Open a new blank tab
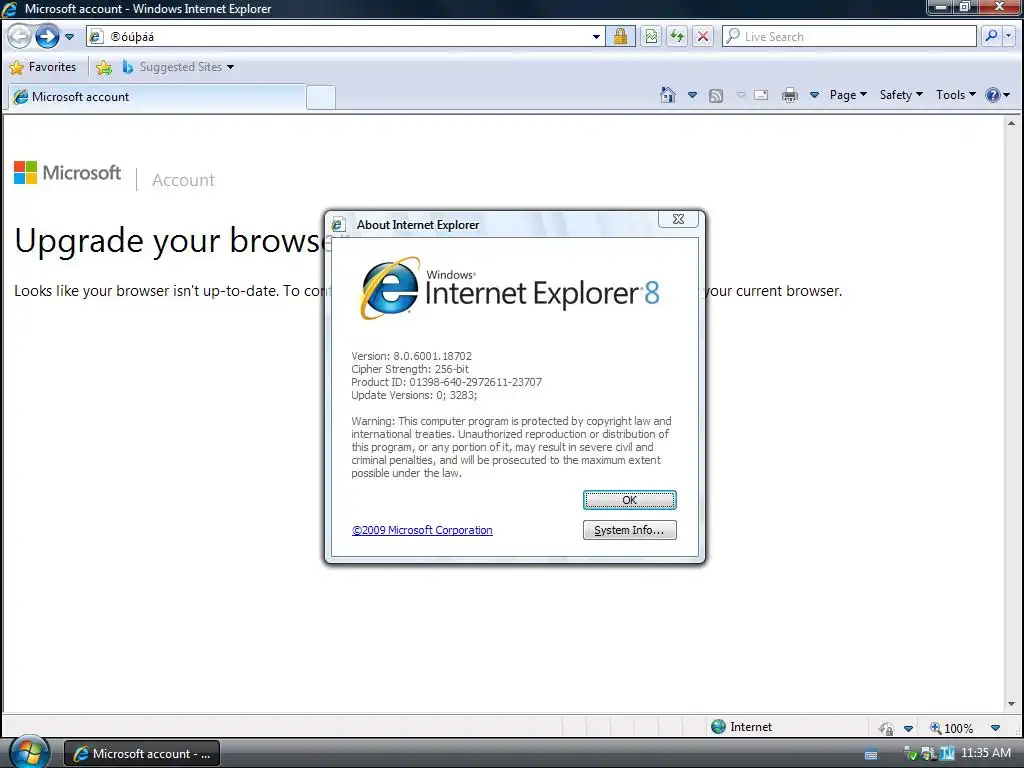 (x=321, y=97)
